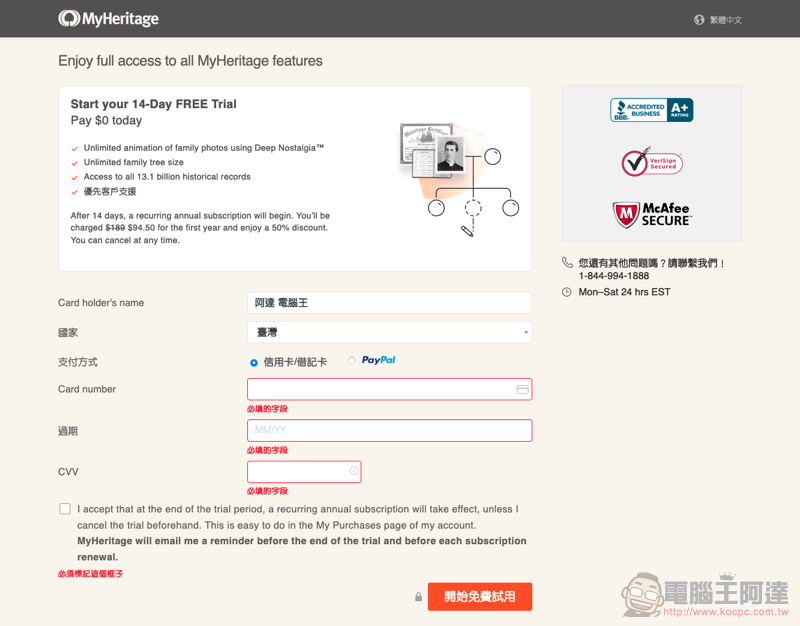Click the family tree illustration
The width and height of the screenshot is (800, 626).
coord(460,179)
